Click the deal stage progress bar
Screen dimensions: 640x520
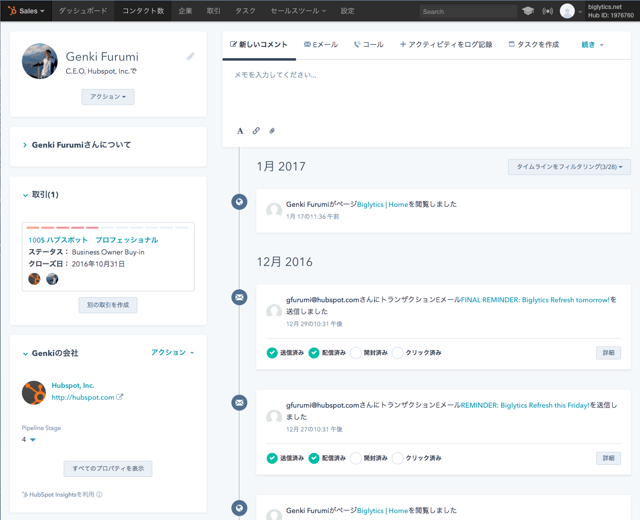108,228
